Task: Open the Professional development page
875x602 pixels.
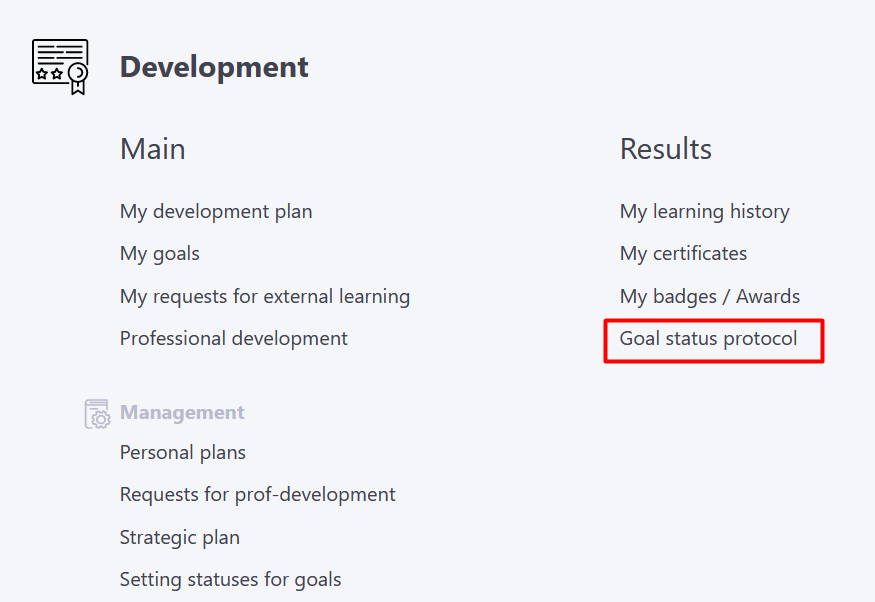Action: (233, 338)
